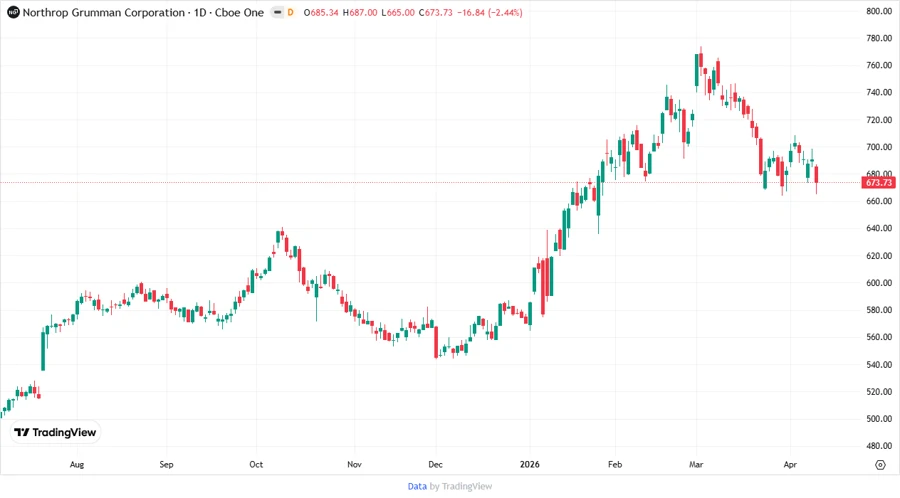Screen dimensions: 900x498
Task: Click the 700.00 price axis label
Action: [879, 147]
